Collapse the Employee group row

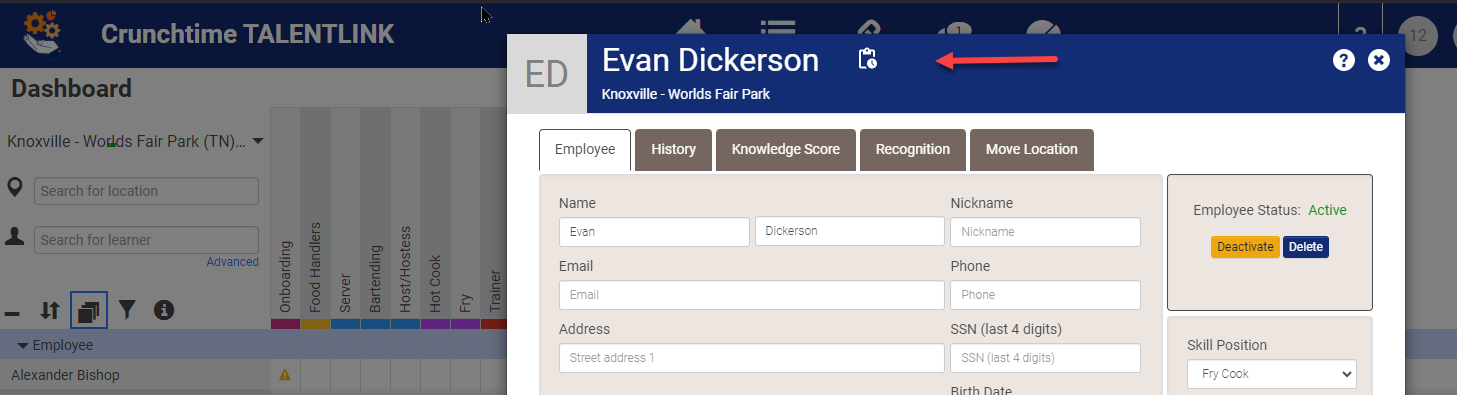(x=56, y=345)
